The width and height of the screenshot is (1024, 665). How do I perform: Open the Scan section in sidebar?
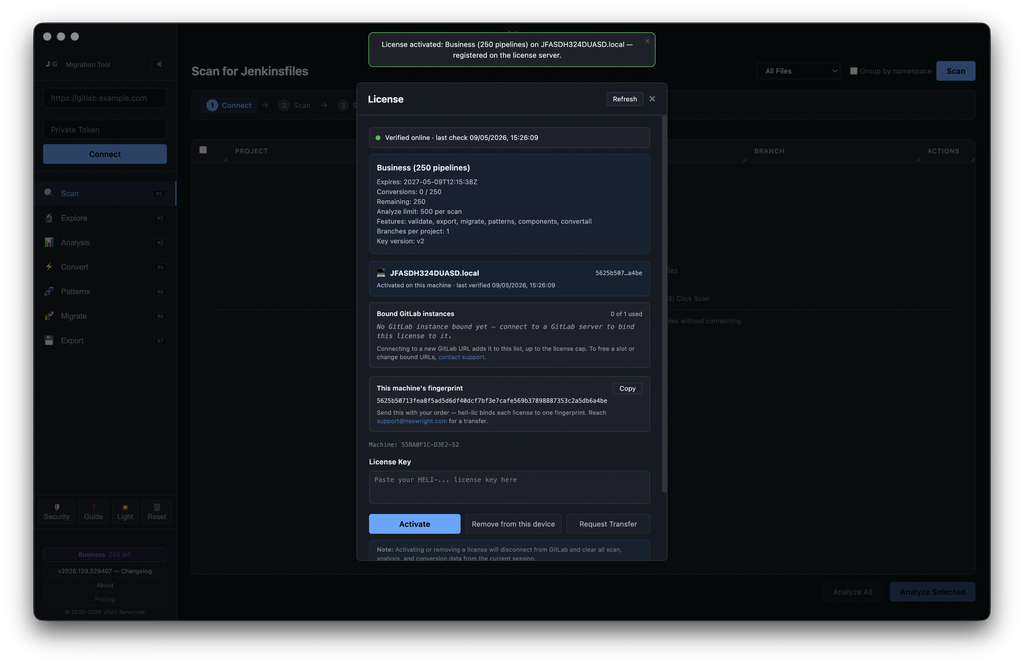(x=104, y=193)
